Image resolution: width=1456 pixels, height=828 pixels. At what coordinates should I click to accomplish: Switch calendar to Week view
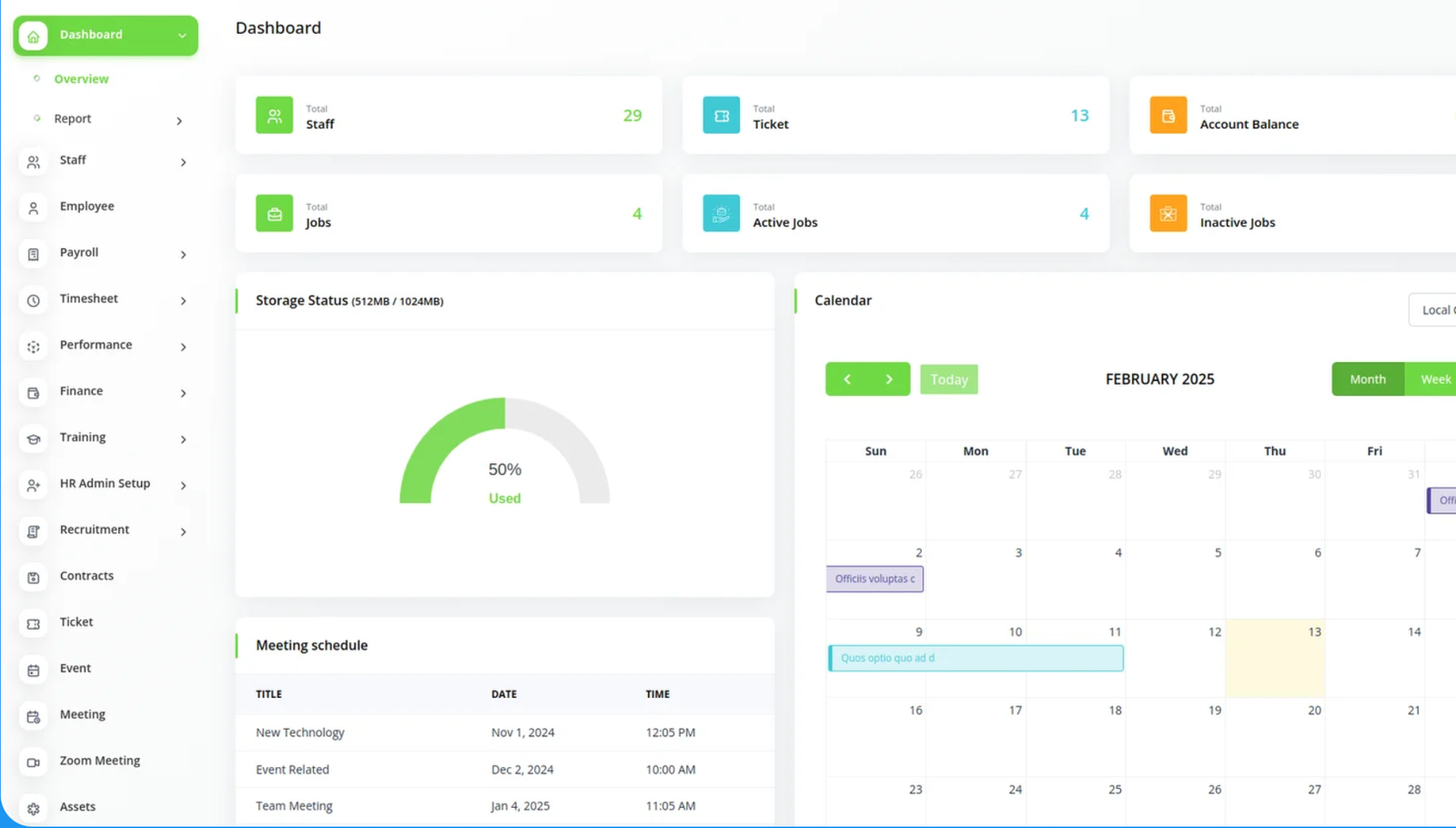pyautogui.click(x=1435, y=379)
